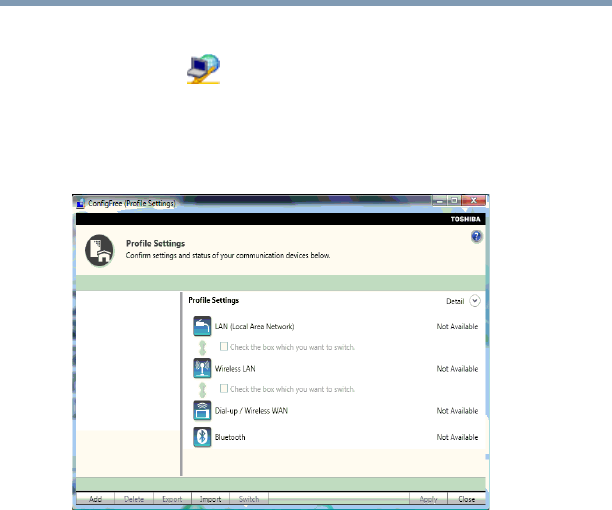Click the Bluetooth device icon

(201, 437)
